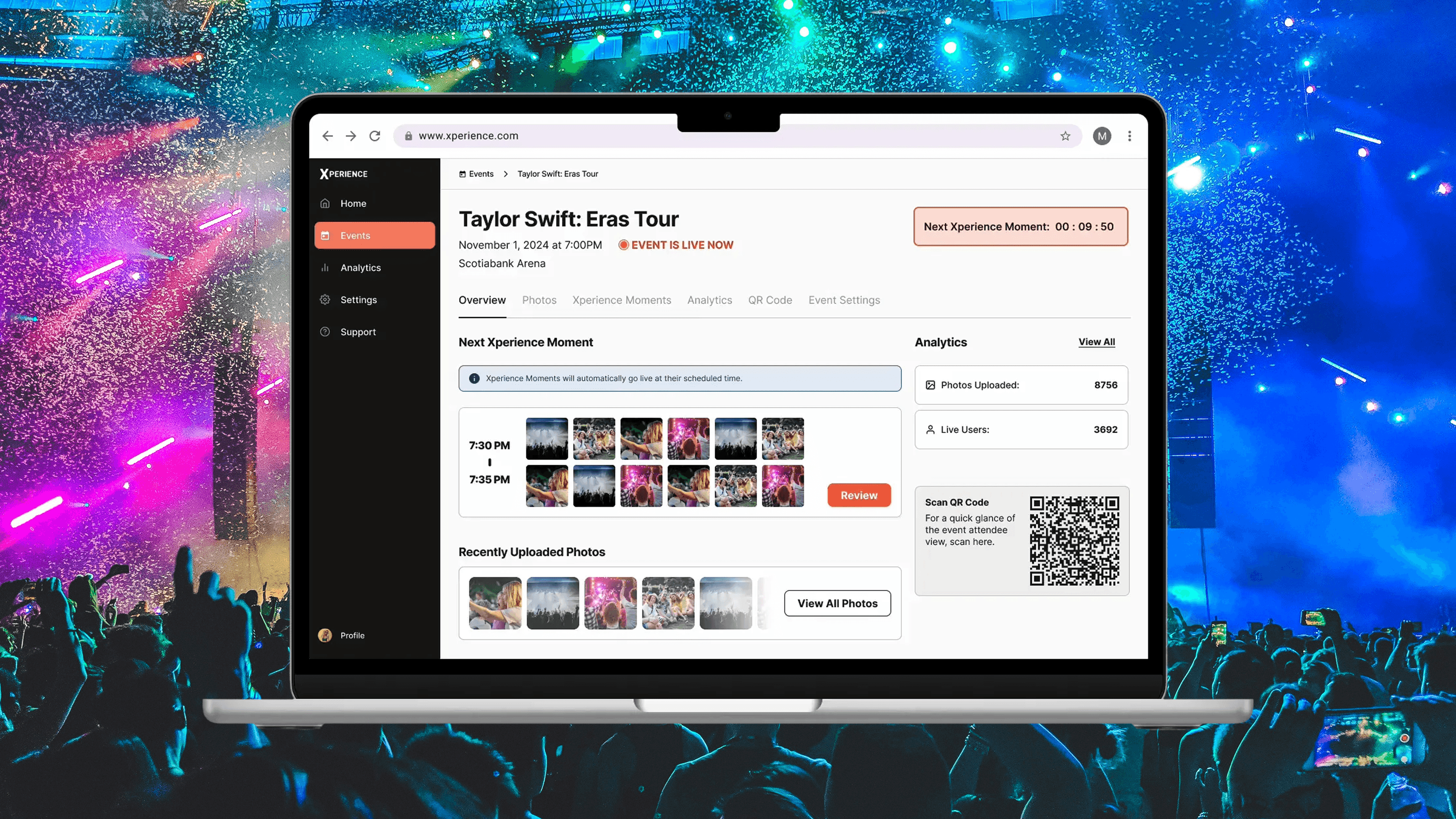This screenshot has width=1456, height=819.
Task: Open Analytics in the sidebar
Action: click(x=360, y=268)
